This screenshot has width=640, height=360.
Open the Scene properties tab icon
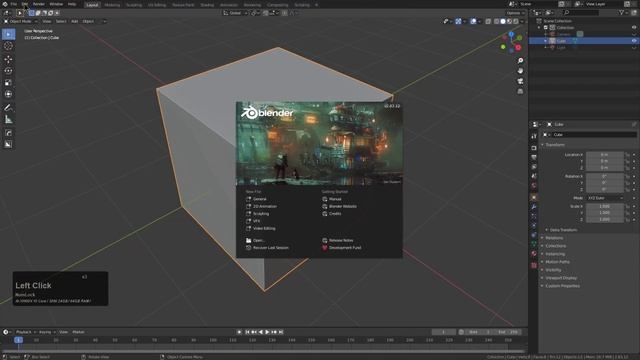tap(534, 176)
